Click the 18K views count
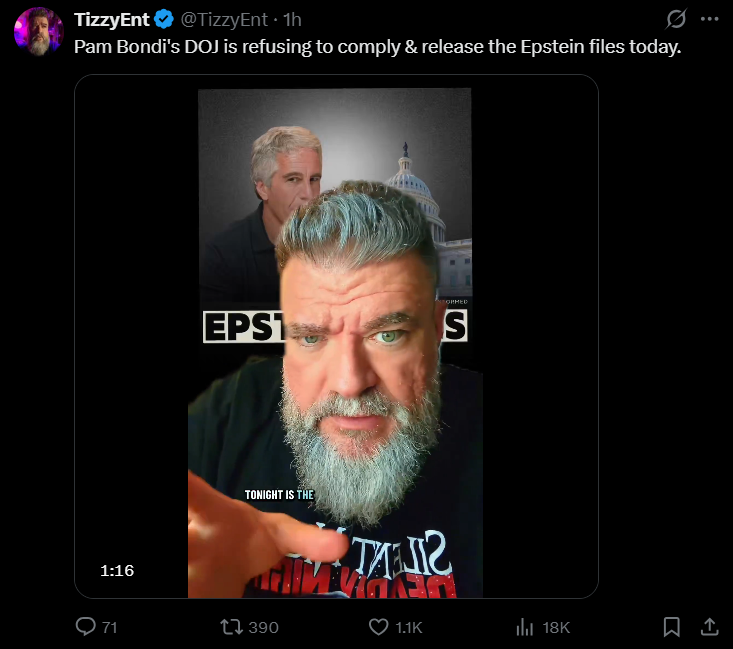The image size is (733, 649). 556,627
